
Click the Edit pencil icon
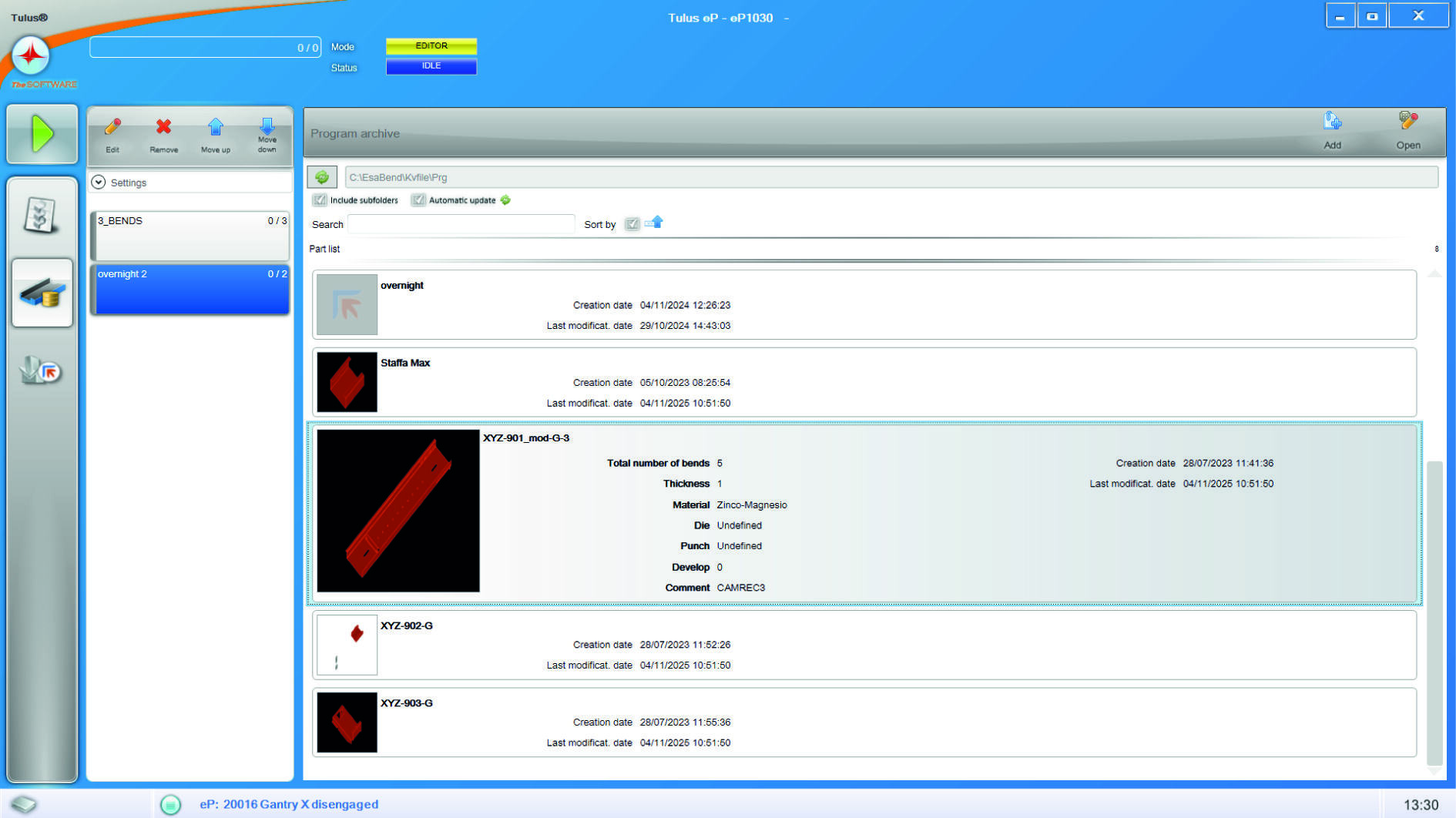click(112, 129)
